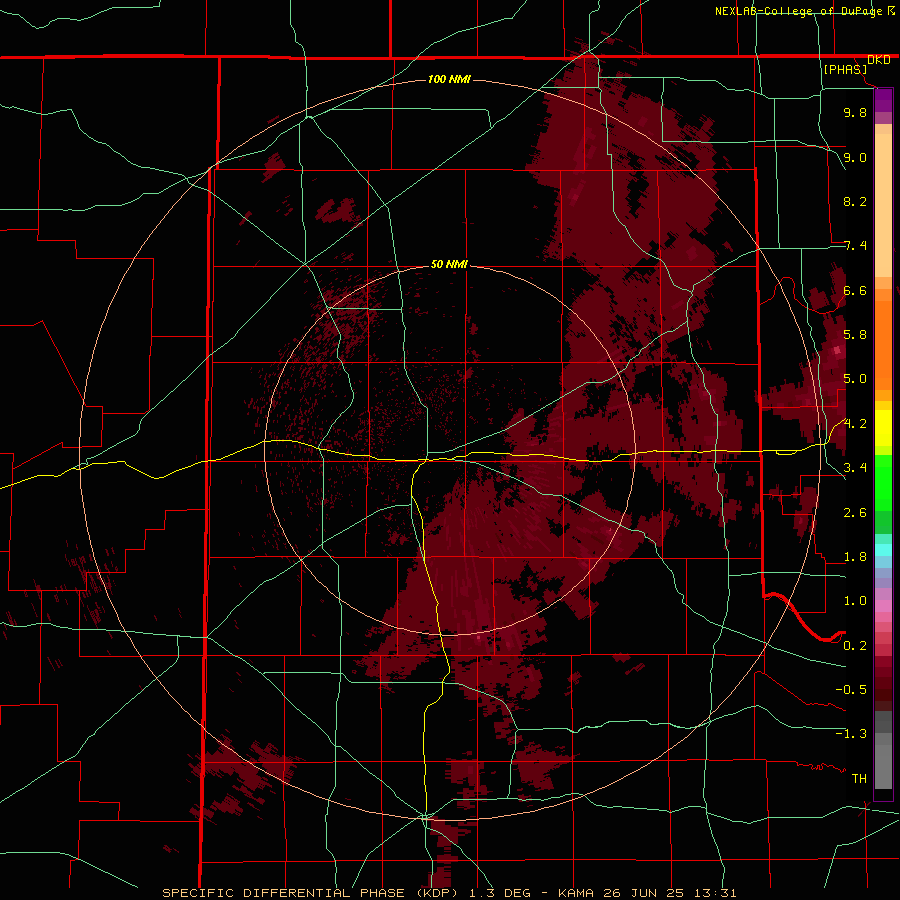Click the 5.8 legend value

855,335
